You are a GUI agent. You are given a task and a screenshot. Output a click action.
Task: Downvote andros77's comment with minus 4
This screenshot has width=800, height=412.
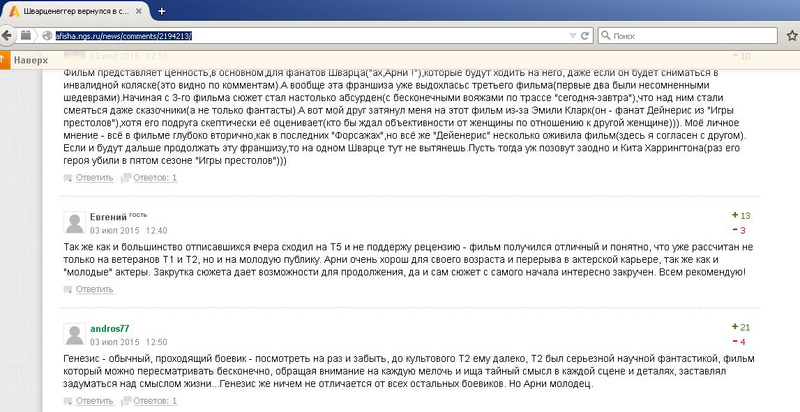[x=739, y=342]
